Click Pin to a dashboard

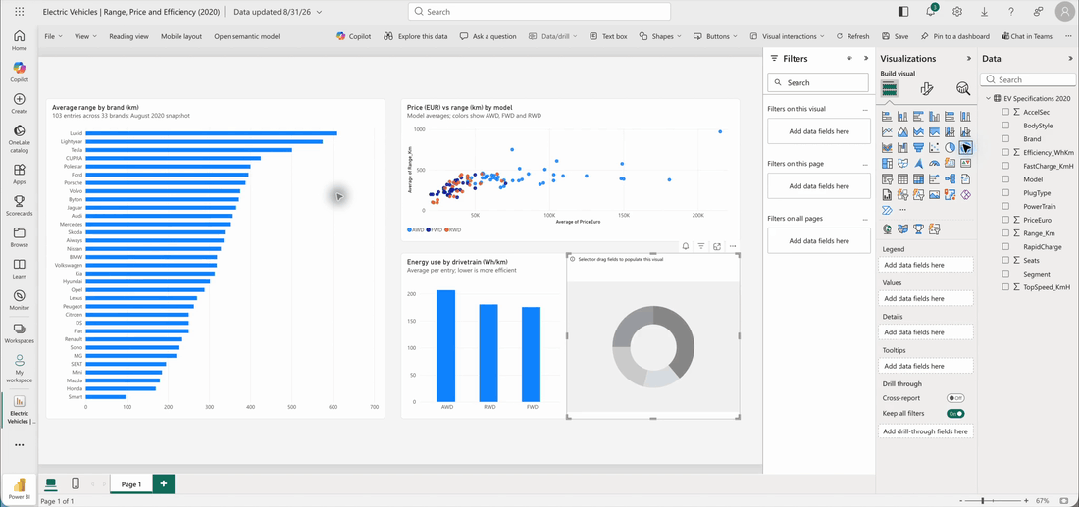pyautogui.click(x=955, y=36)
